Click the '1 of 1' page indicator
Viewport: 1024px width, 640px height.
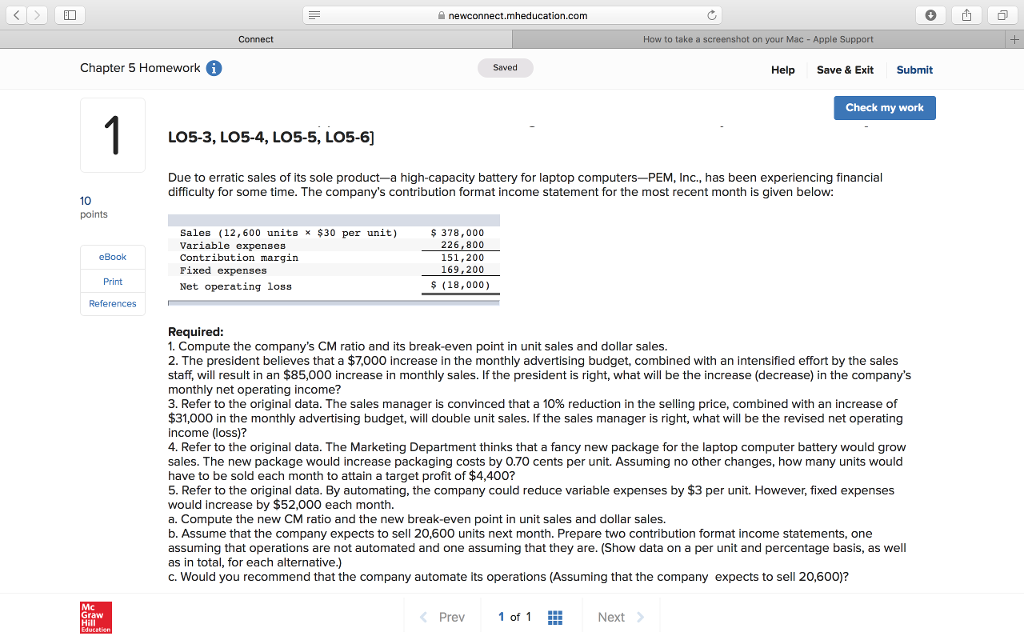(x=515, y=617)
